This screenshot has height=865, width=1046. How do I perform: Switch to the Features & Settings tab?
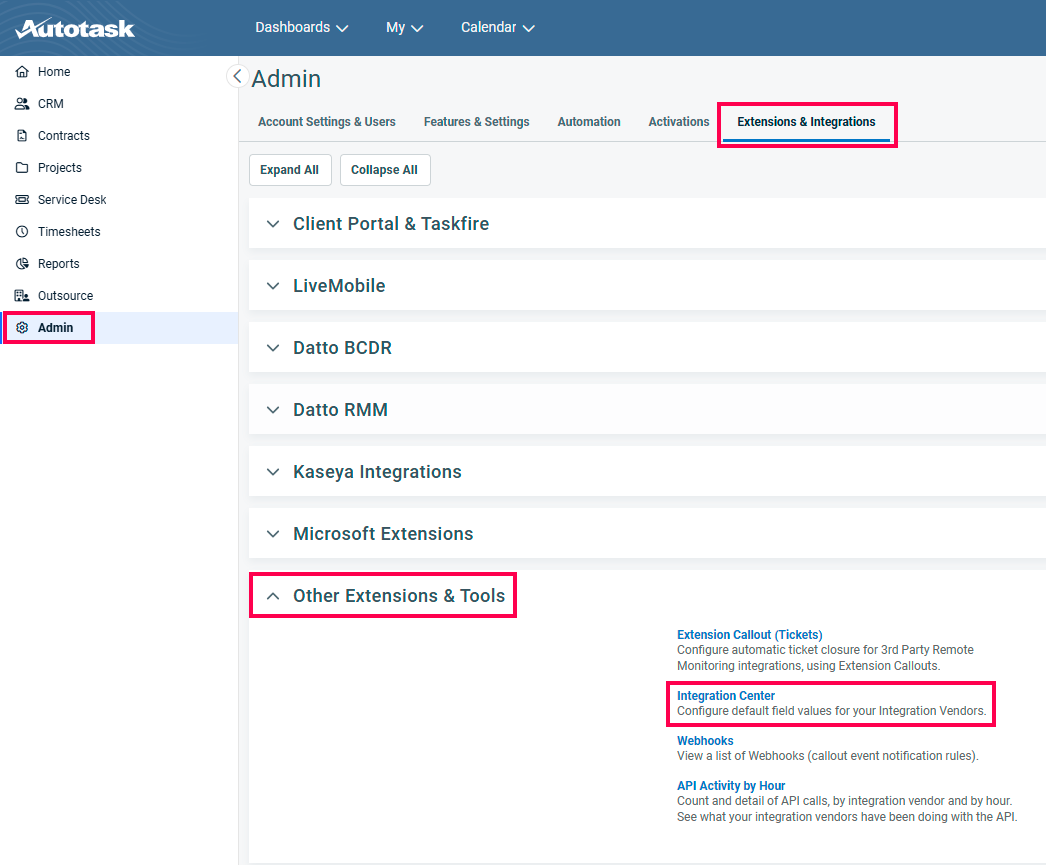(476, 122)
